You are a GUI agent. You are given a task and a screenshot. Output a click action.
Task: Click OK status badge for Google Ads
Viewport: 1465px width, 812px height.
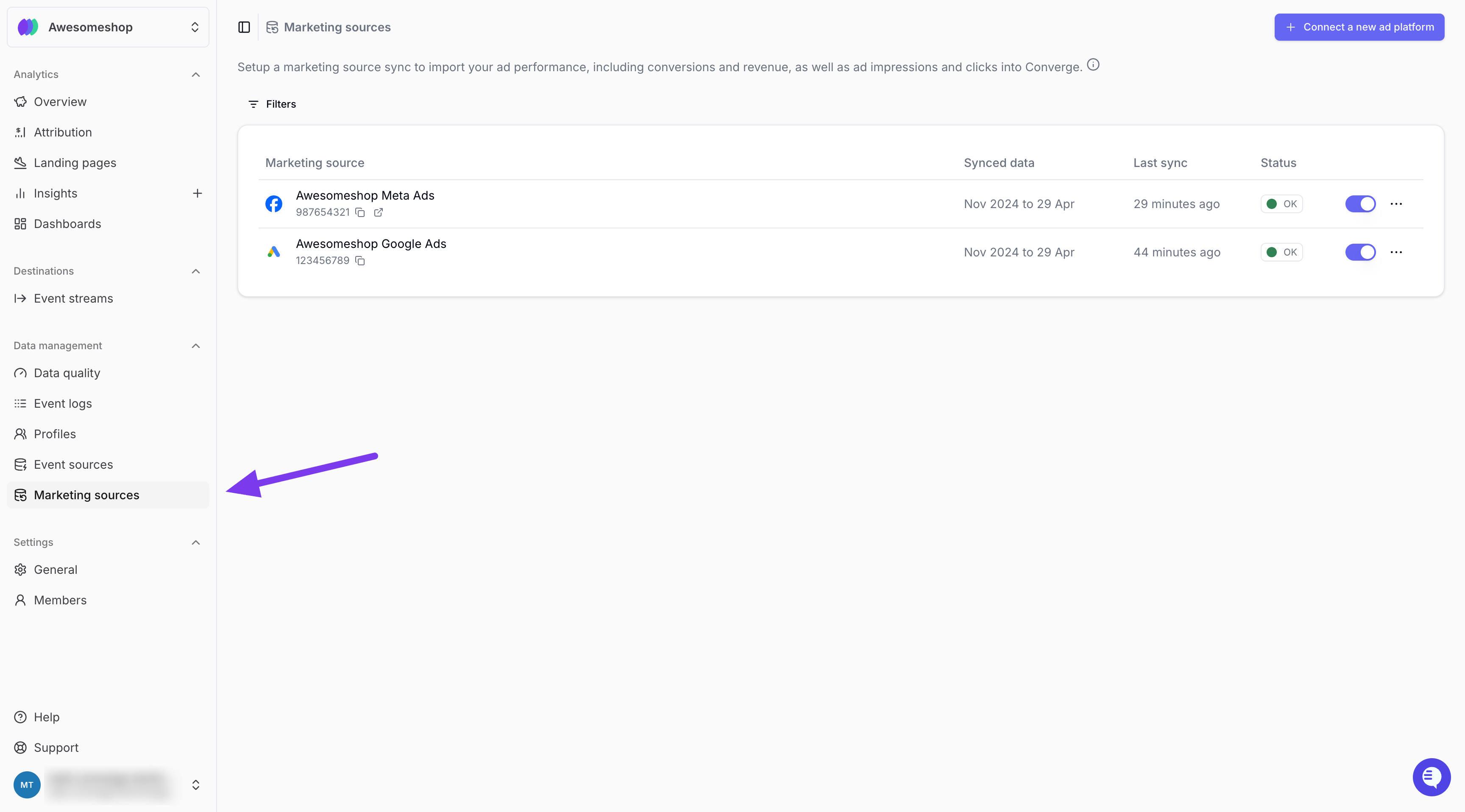1282,252
